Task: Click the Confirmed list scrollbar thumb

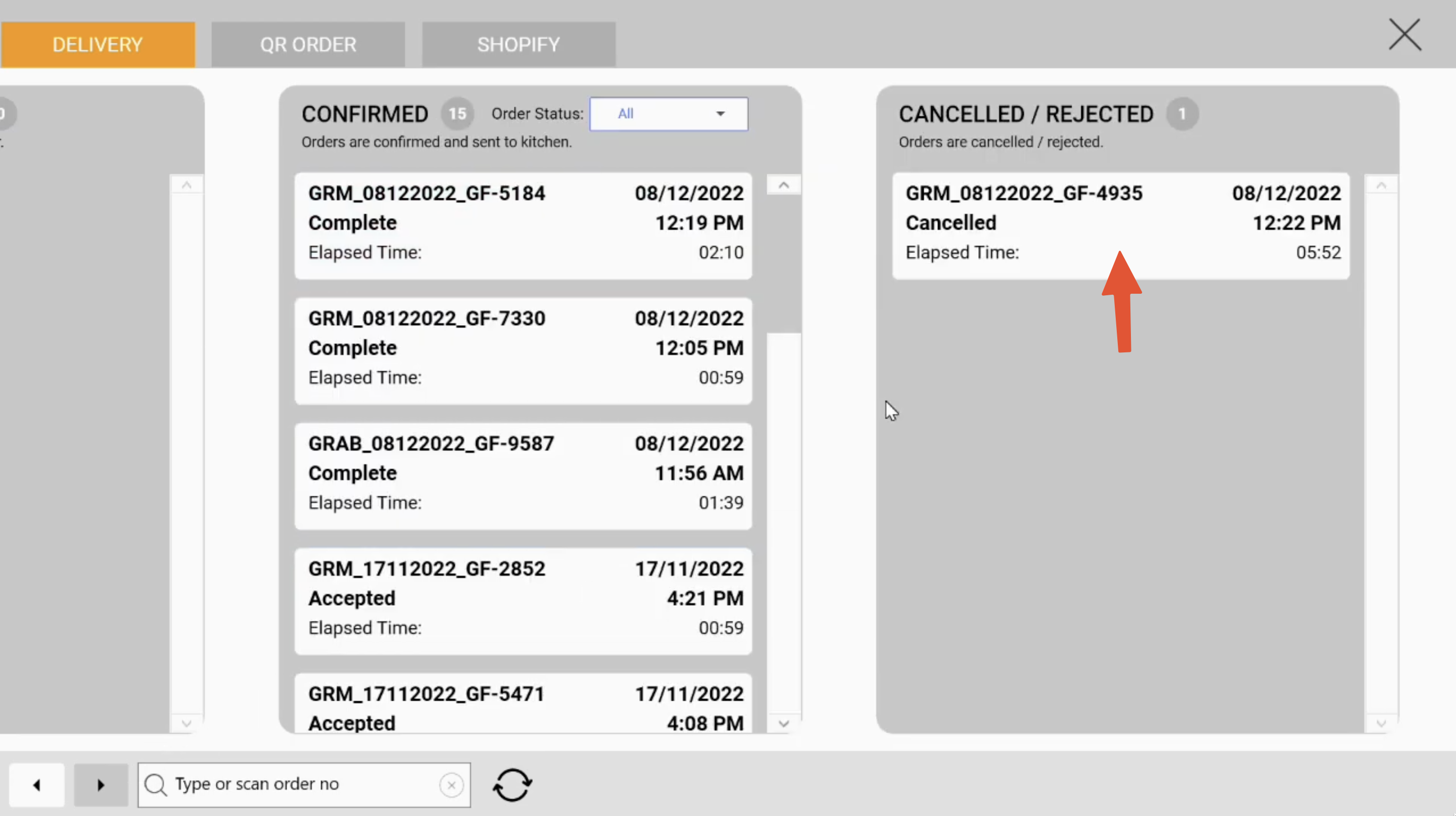Action: click(x=784, y=264)
